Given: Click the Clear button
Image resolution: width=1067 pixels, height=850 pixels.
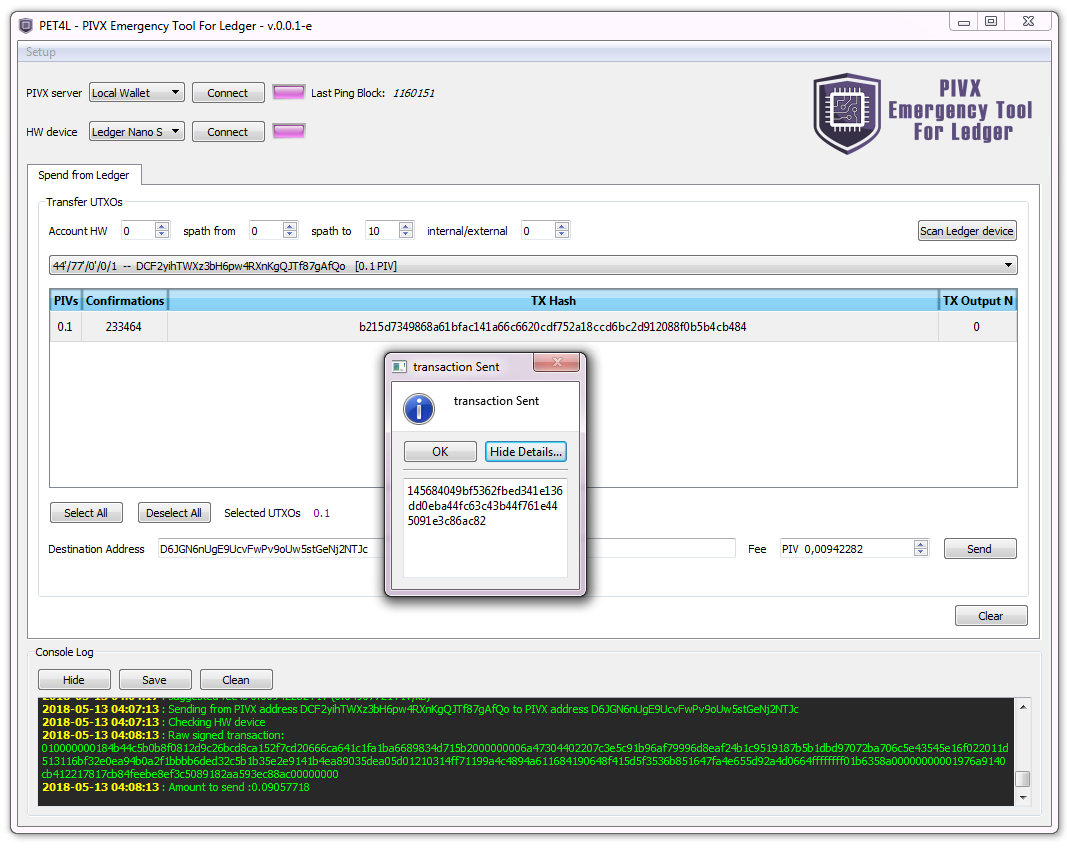Looking at the screenshot, I should [x=991, y=616].
